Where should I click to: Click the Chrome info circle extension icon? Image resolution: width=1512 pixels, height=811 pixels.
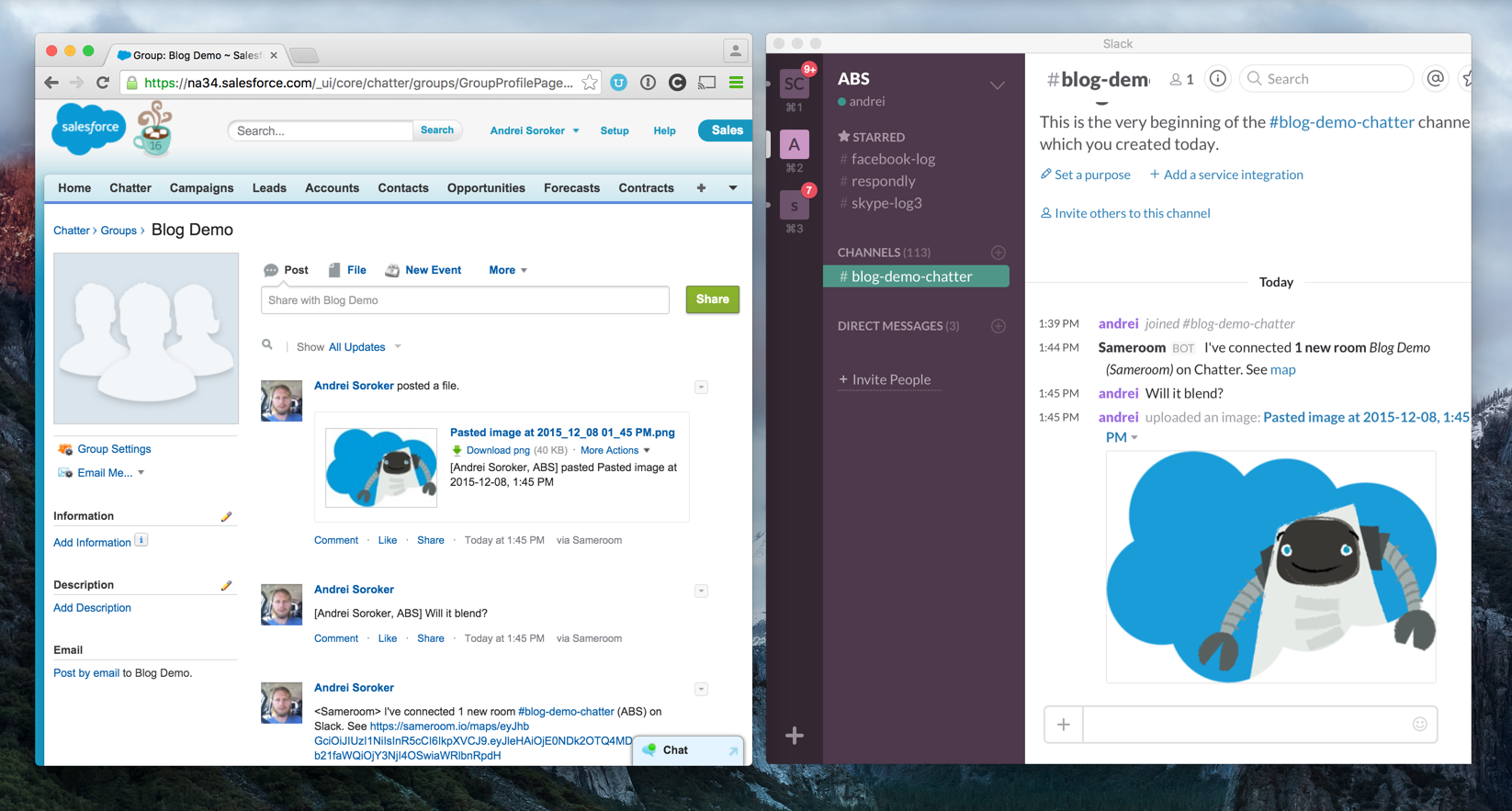pos(648,83)
